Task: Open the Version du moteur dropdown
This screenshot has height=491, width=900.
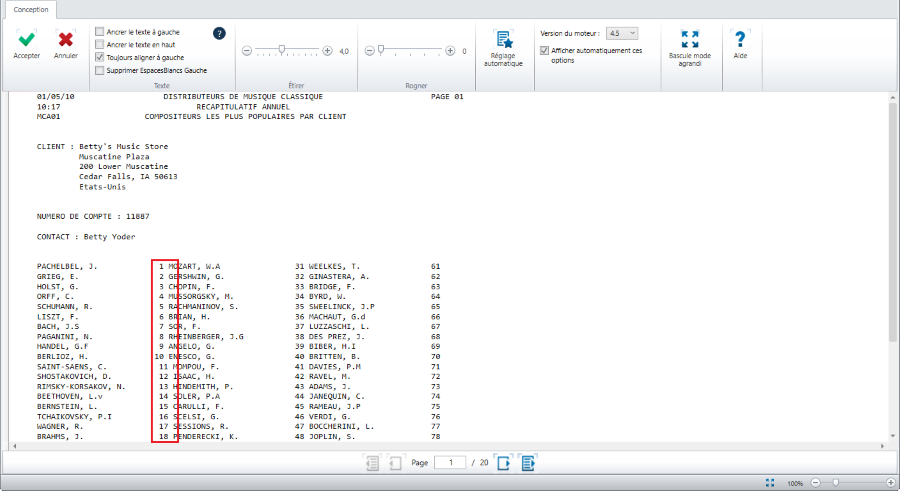Action: coord(622,33)
